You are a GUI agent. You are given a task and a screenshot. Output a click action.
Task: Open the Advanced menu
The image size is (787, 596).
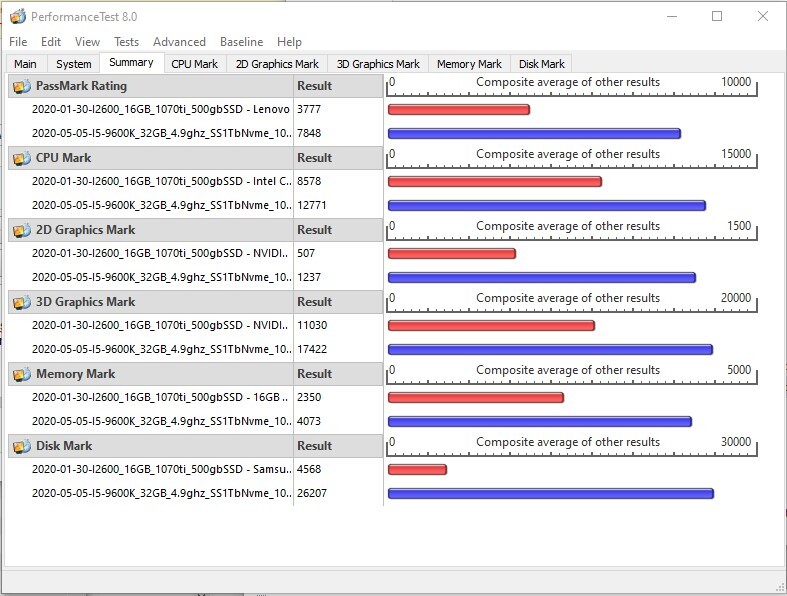pos(179,42)
